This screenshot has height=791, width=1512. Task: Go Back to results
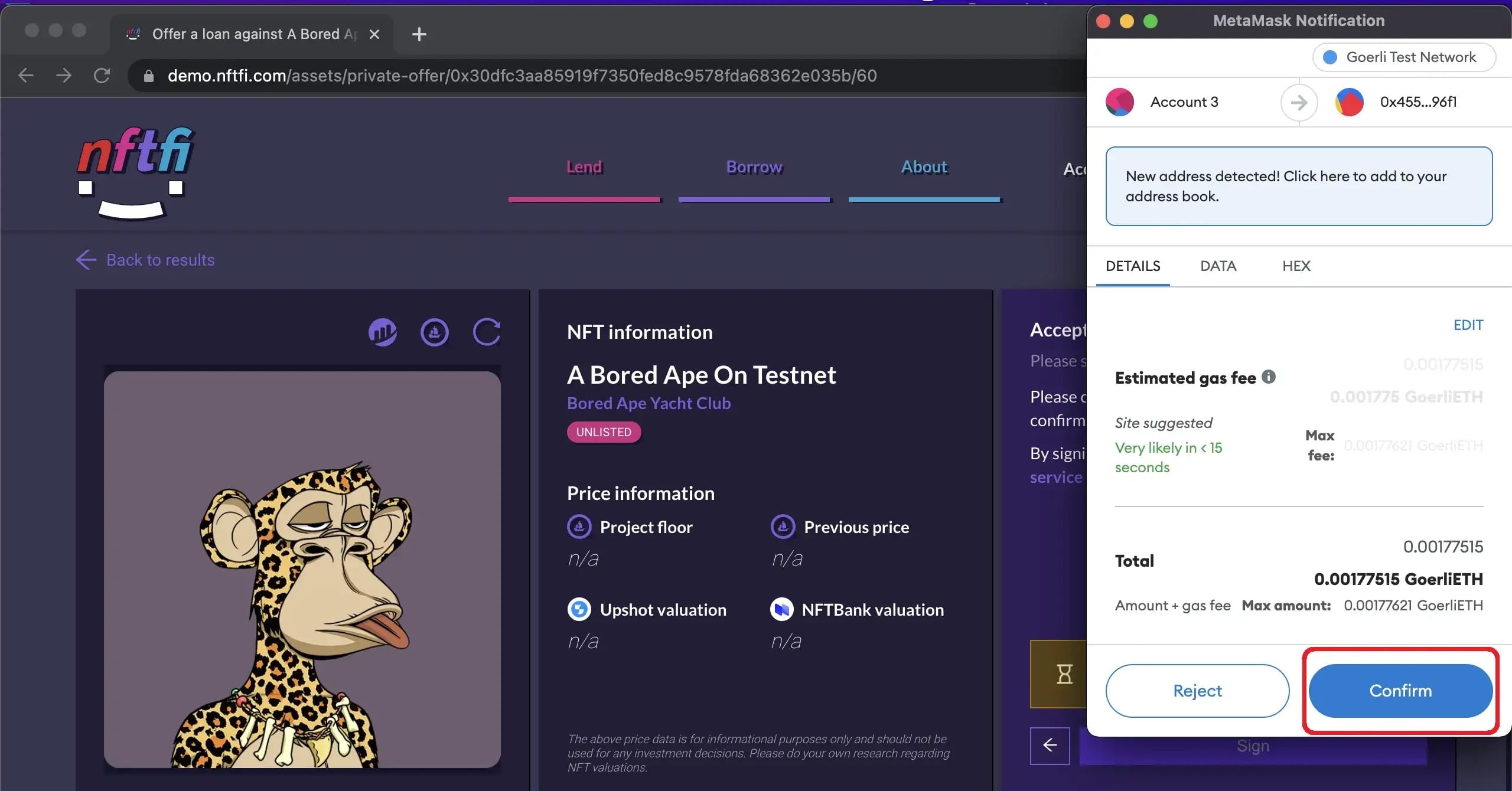[x=145, y=260]
